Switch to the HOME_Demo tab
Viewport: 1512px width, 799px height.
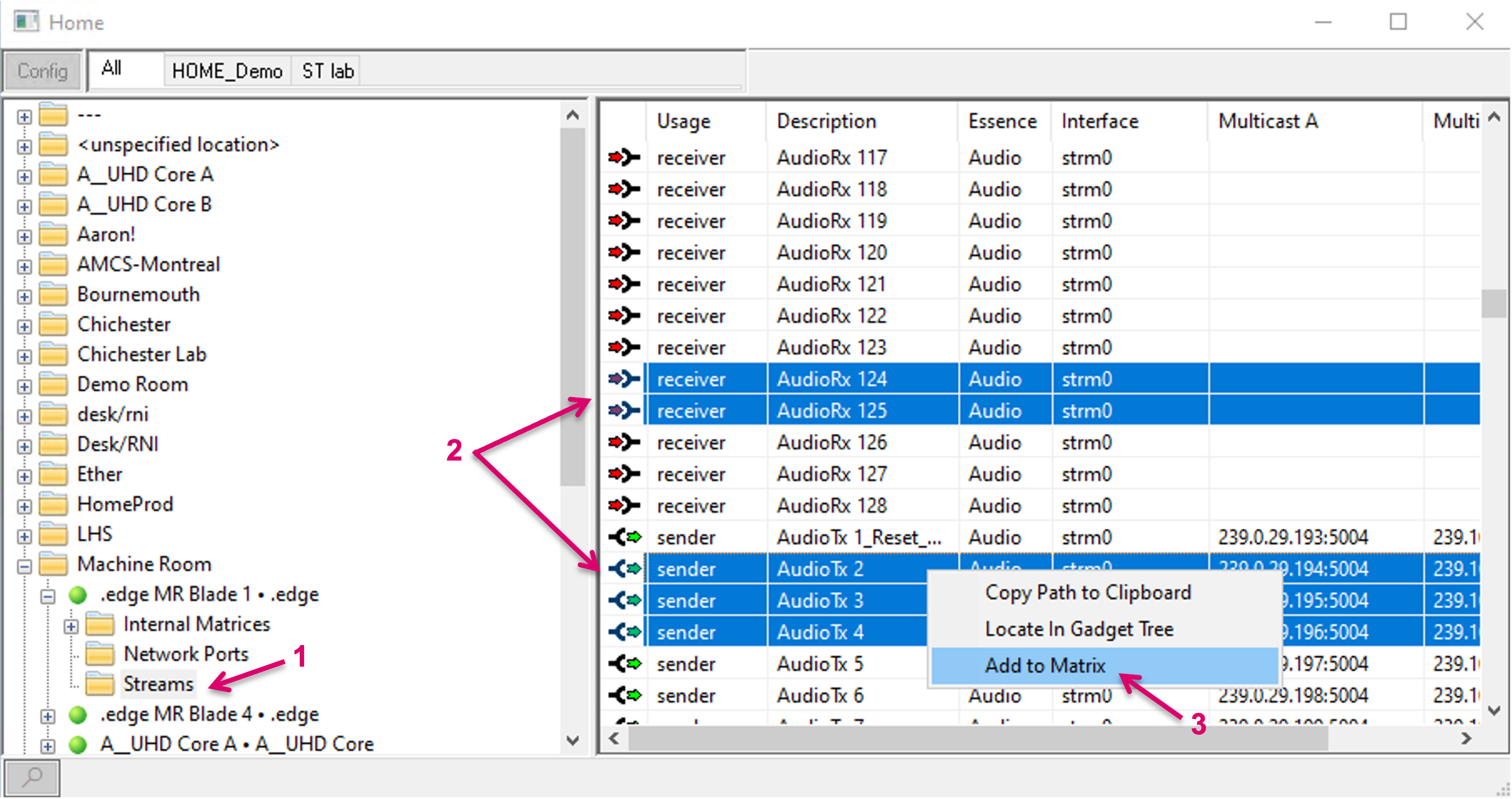[x=227, y=71]
